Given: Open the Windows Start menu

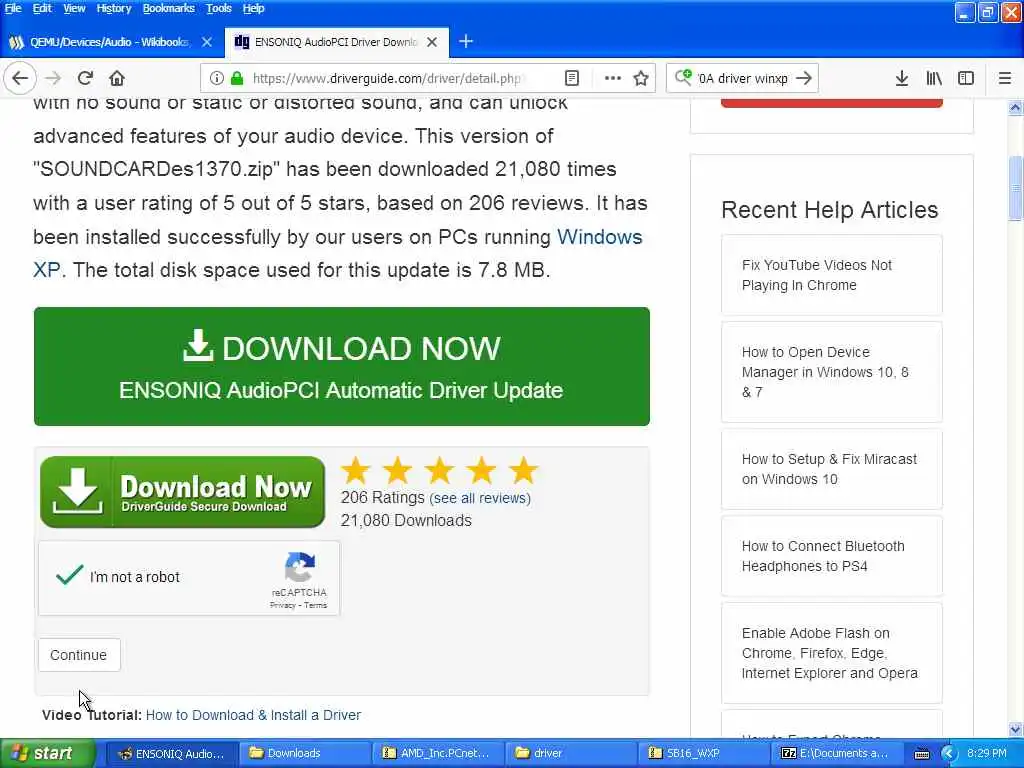Looking at the screenshot, I should pyautogui.click(x=48, y=754).
